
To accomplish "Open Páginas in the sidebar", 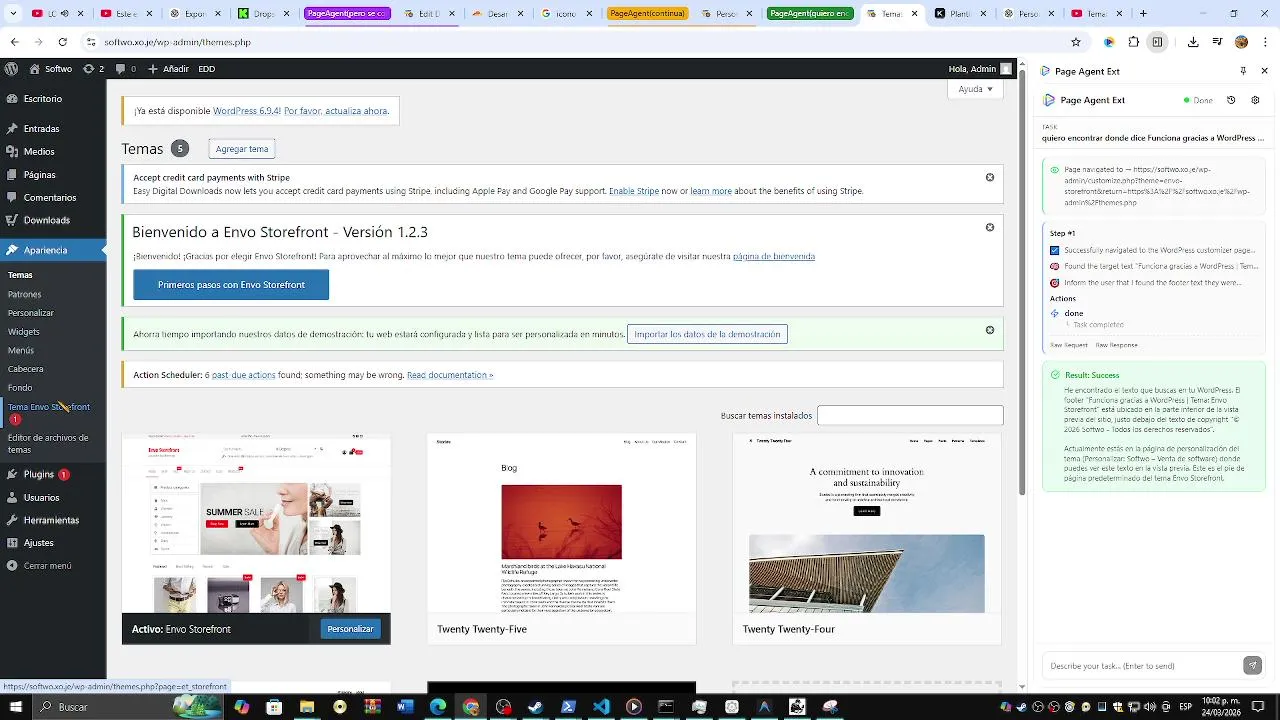I will [x=39, y=175].
